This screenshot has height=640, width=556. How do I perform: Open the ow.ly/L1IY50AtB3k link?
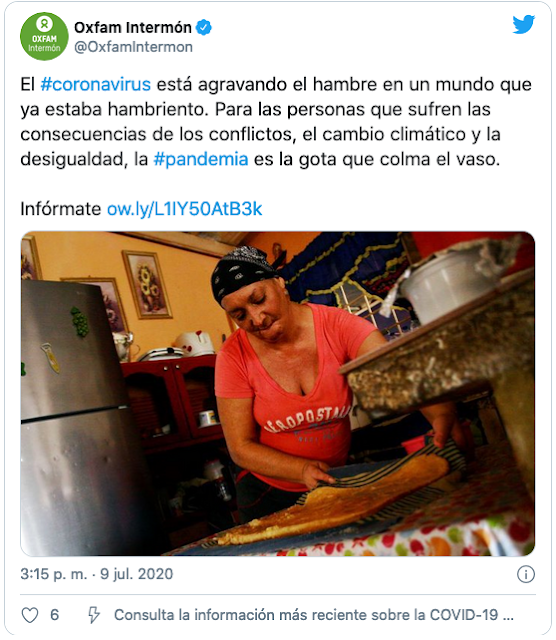[185, 209]
